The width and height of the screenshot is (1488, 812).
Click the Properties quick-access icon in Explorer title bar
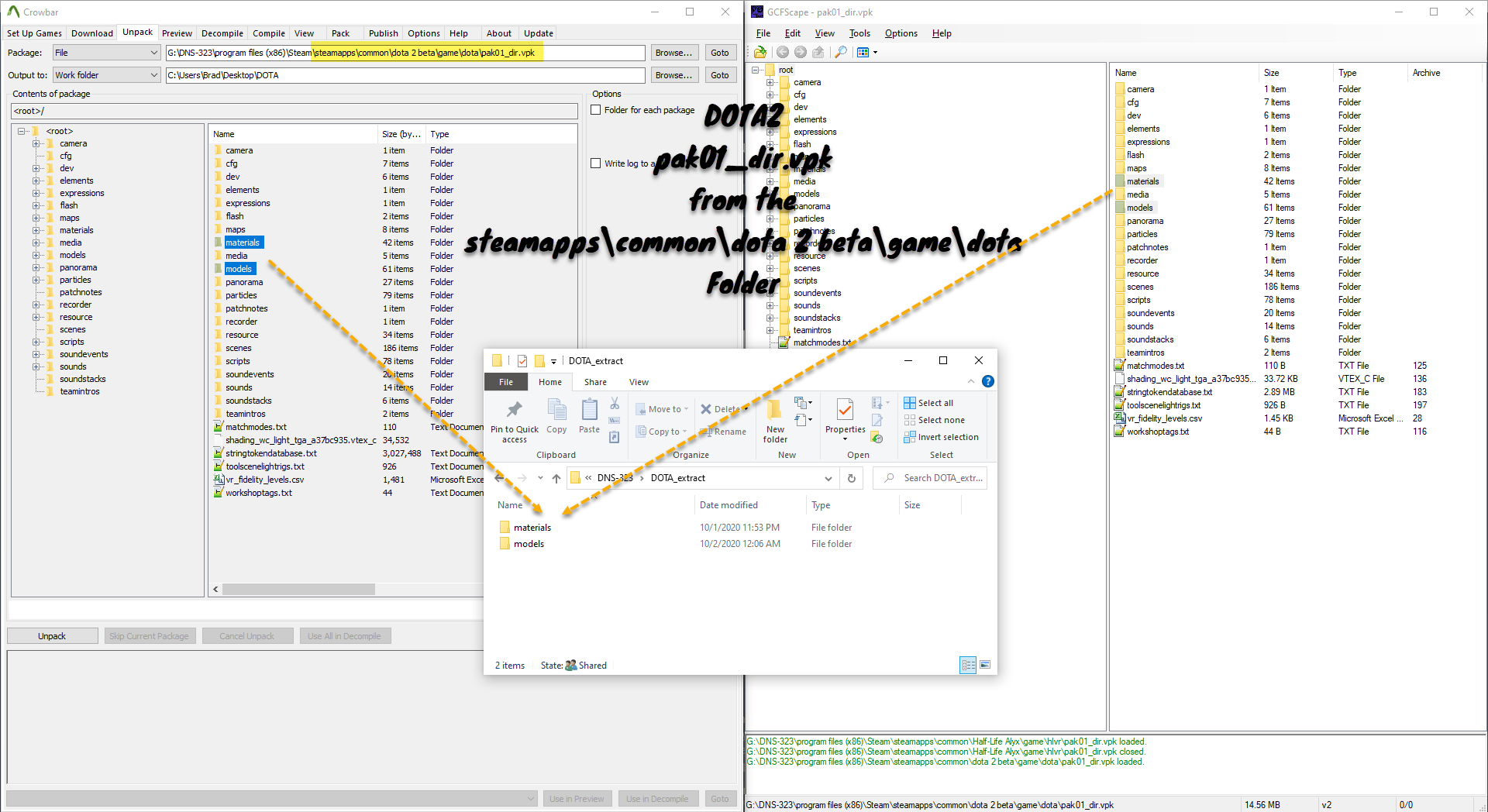pyautogui.click(x=522, y=361)
